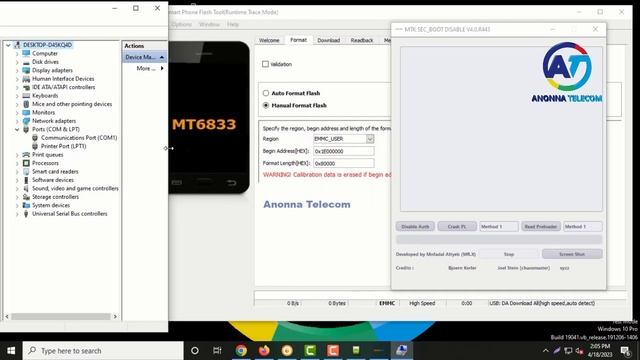Click the Type here to search box
This screenshot has width=640, height=360.
pyautogui.click(x=103, y=351)
